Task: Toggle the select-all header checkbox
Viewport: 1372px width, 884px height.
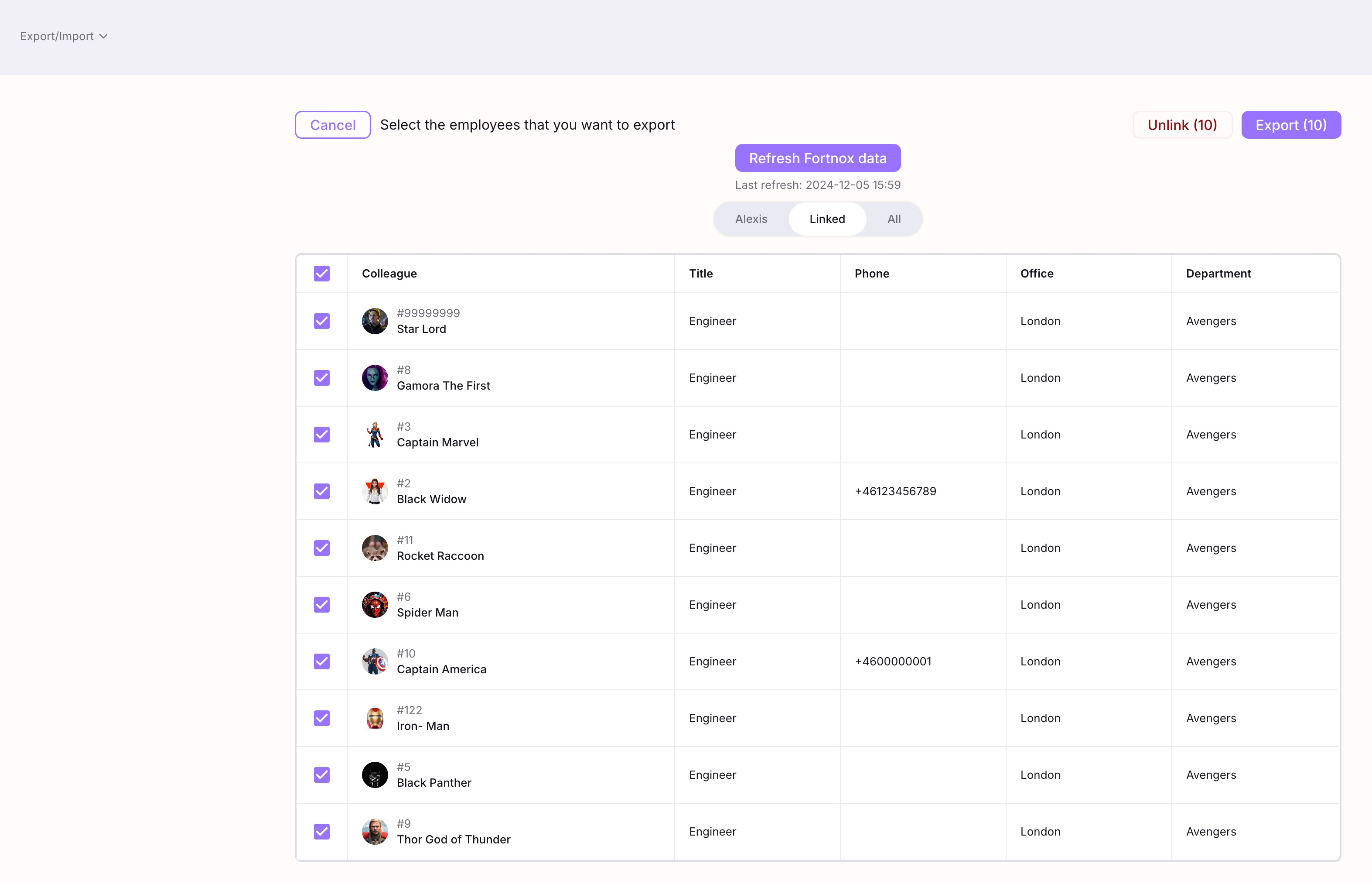Action: coord(322,273)
